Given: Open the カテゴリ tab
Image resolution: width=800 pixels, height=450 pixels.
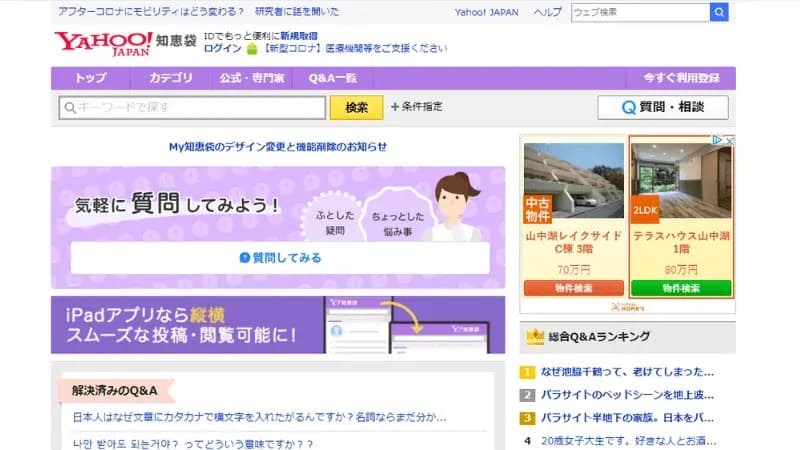Looking at the screenshot, I should [x=171, y=78].
